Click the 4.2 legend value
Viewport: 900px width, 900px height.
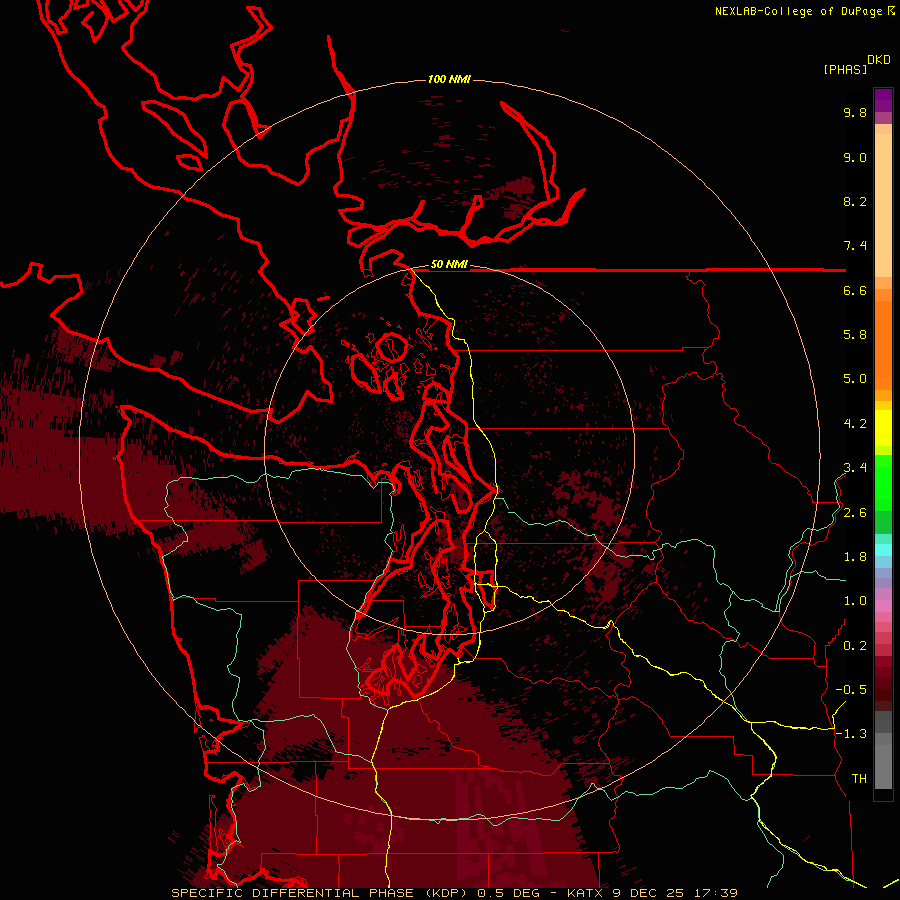coord(855,424)
